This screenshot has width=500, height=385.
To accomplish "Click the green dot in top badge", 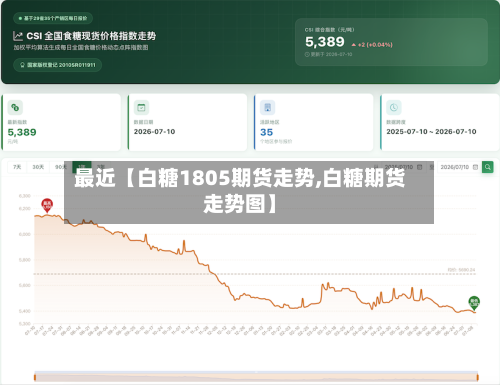I will point(20,18).
